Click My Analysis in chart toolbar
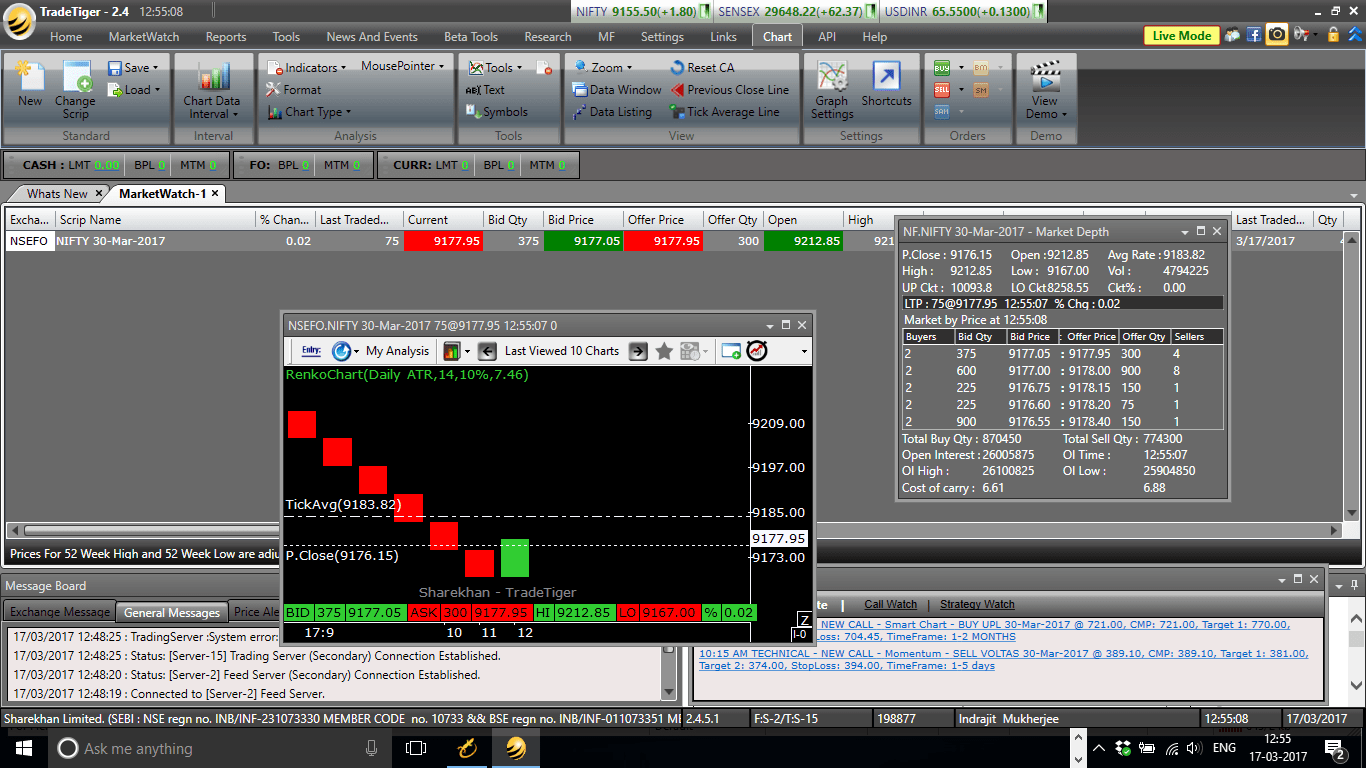The image size is (1366, 768). click(x=397, y=351)
